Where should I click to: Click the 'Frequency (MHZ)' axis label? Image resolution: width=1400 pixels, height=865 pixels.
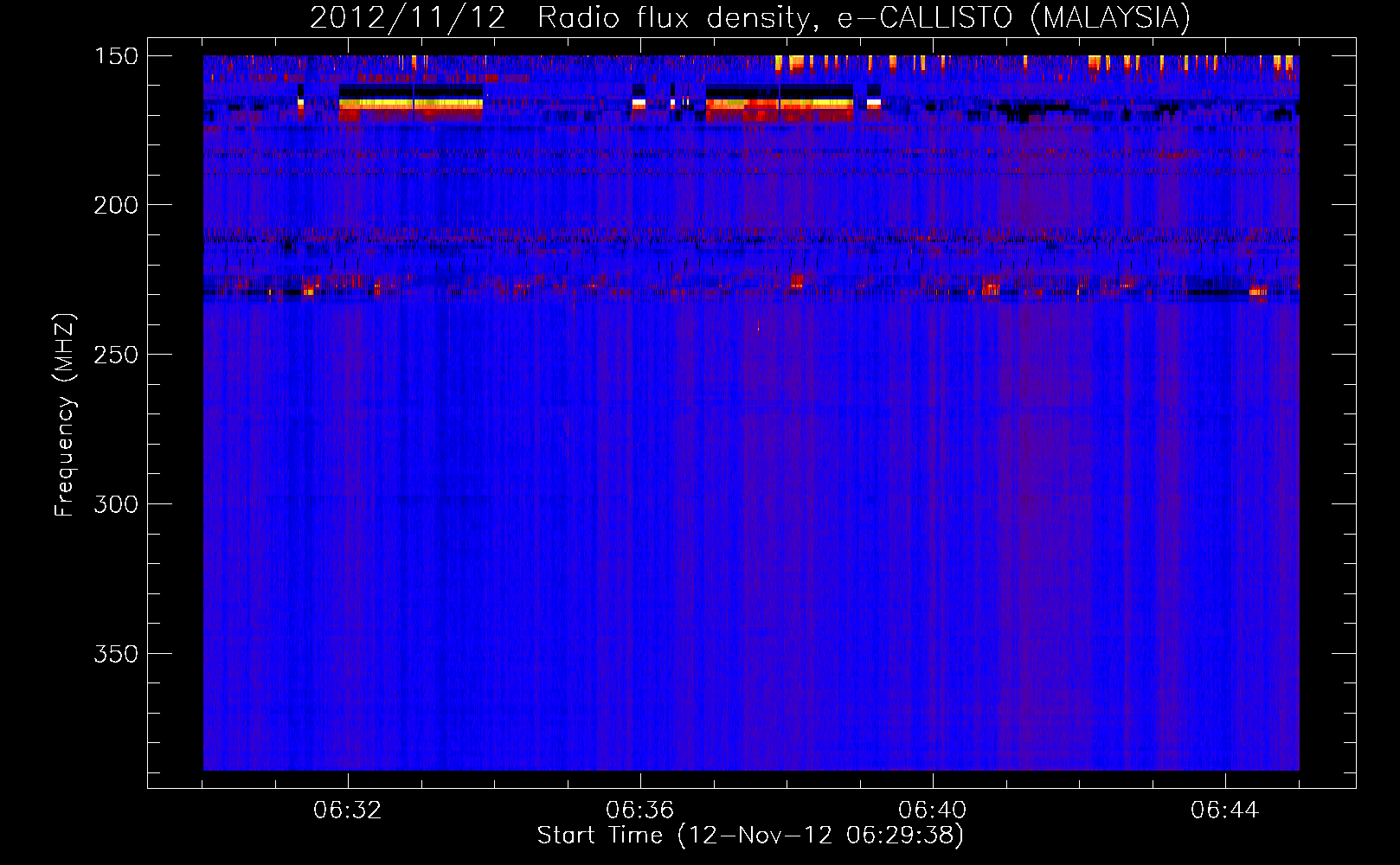(x=65, y=415)
